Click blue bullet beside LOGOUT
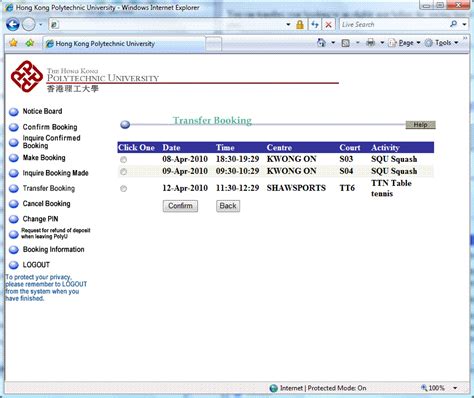Viewport: 474px width, 398px height. click(14, 265)
